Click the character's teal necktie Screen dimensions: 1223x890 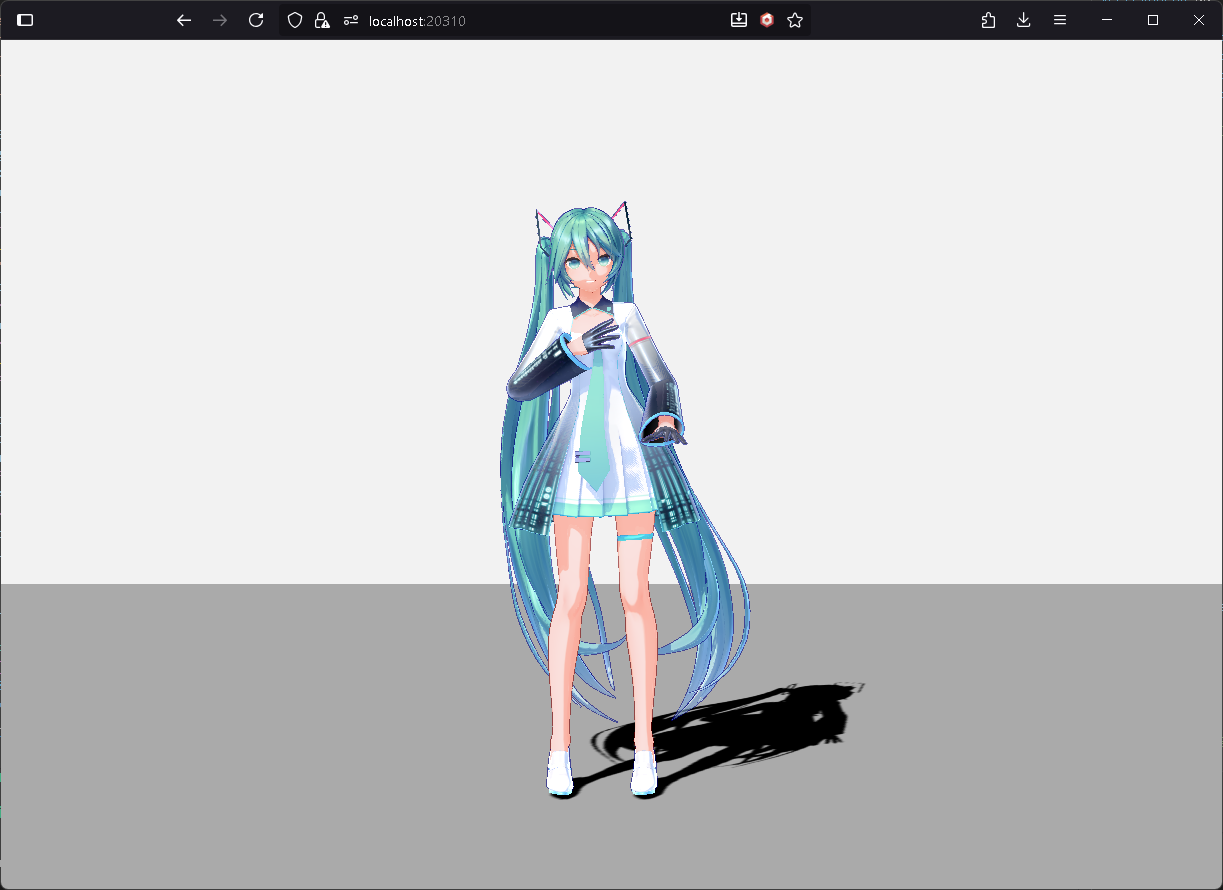click(x=598, y=430)
